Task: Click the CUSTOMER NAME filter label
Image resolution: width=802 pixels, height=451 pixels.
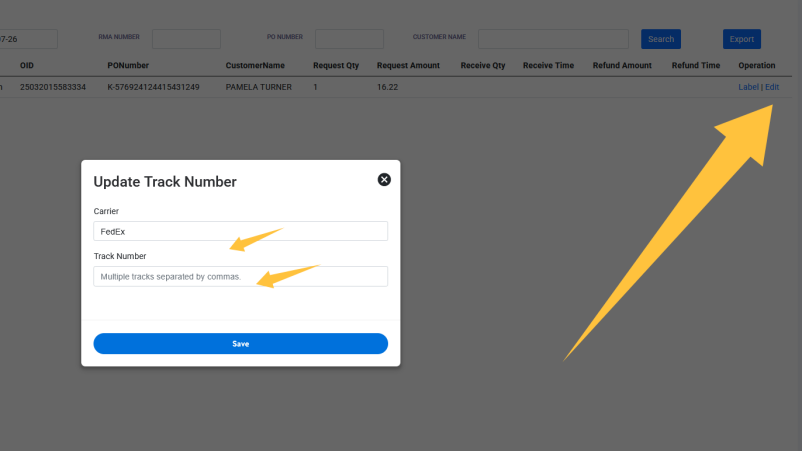Action: (x=439, y=37)
